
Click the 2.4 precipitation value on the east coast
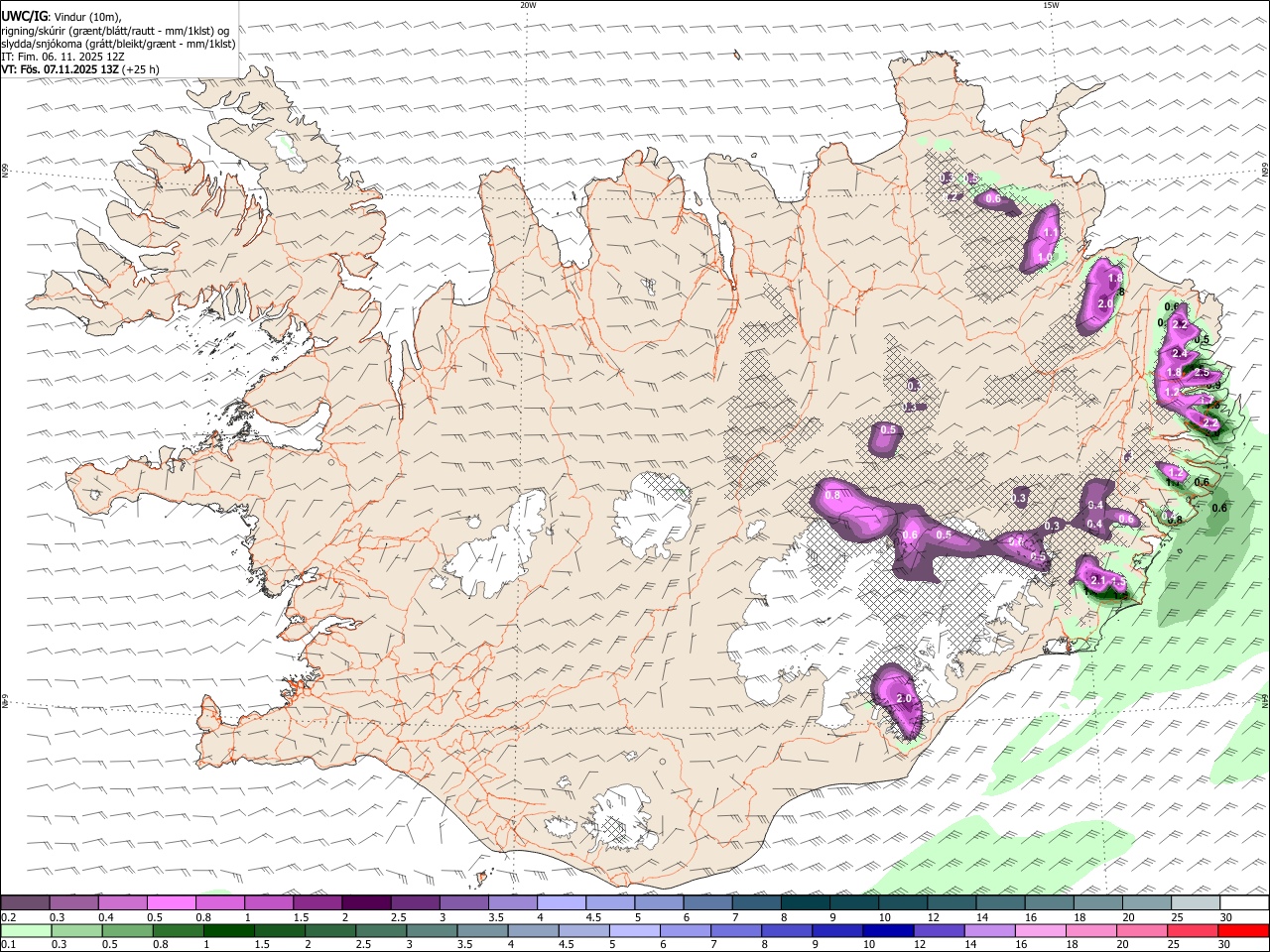pos(1180,354)
